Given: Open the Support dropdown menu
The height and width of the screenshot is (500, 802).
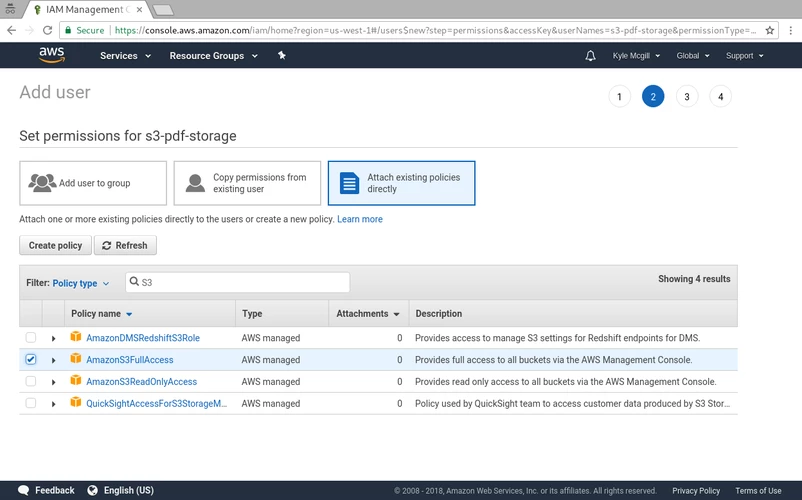Looking at the screenshot, I should click(744, 56).
